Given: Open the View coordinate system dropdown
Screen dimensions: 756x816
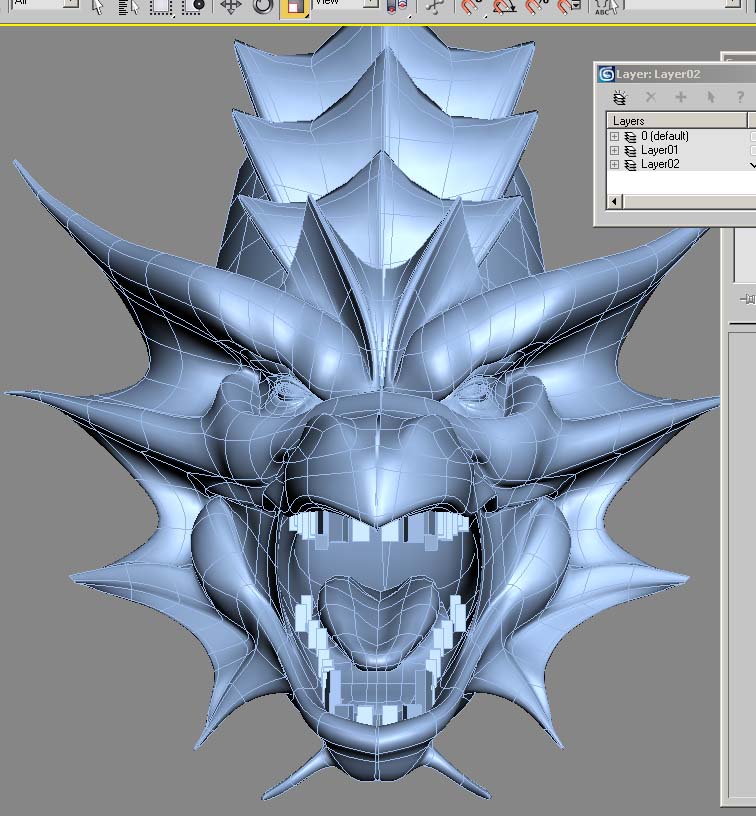Looking at the screenshot, I should [x=371, y=3].
